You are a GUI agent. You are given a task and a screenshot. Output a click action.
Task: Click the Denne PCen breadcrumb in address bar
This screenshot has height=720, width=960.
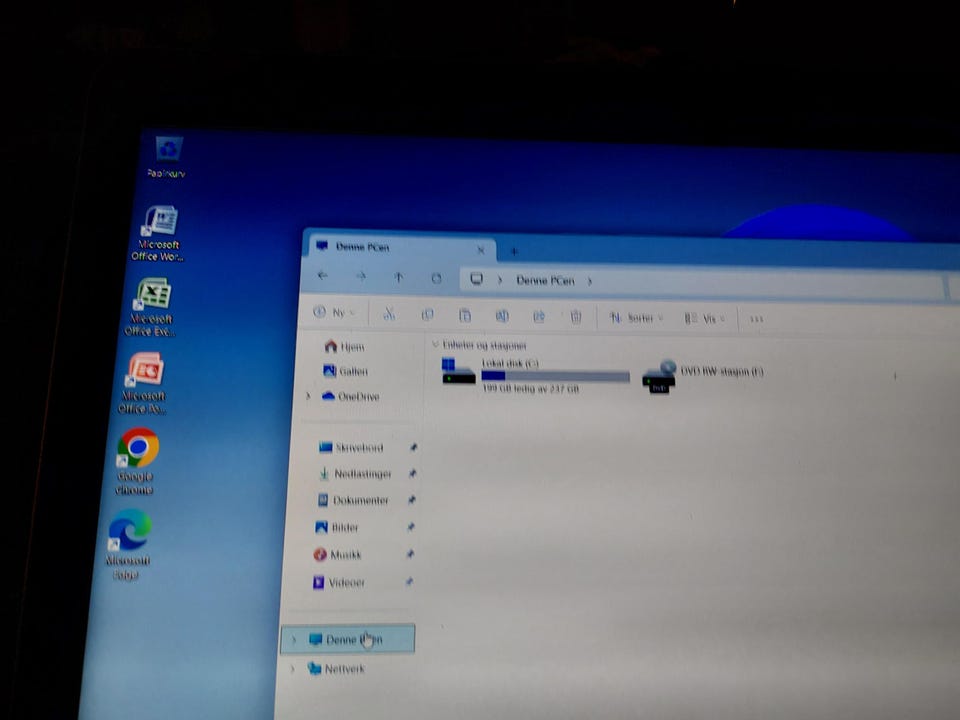pyautogui.click(x=545, y=280)
